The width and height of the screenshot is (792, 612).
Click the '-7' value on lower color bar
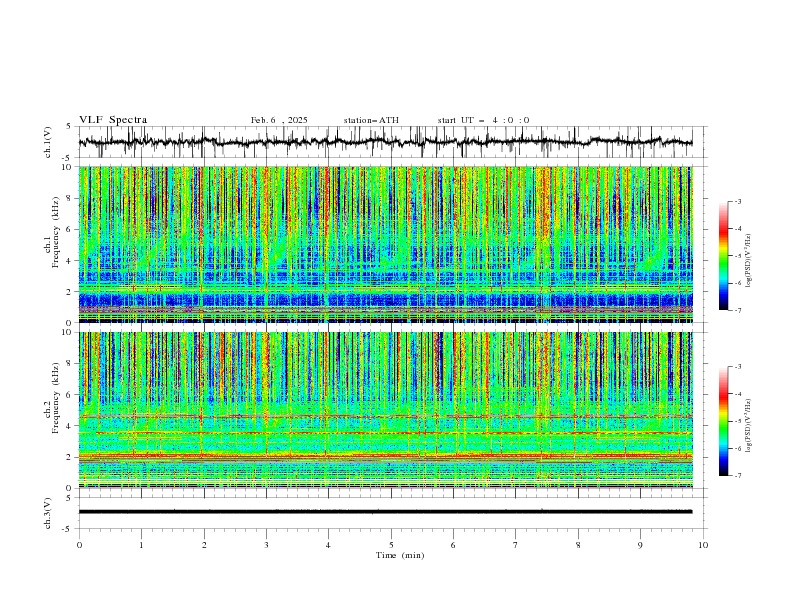737,476
